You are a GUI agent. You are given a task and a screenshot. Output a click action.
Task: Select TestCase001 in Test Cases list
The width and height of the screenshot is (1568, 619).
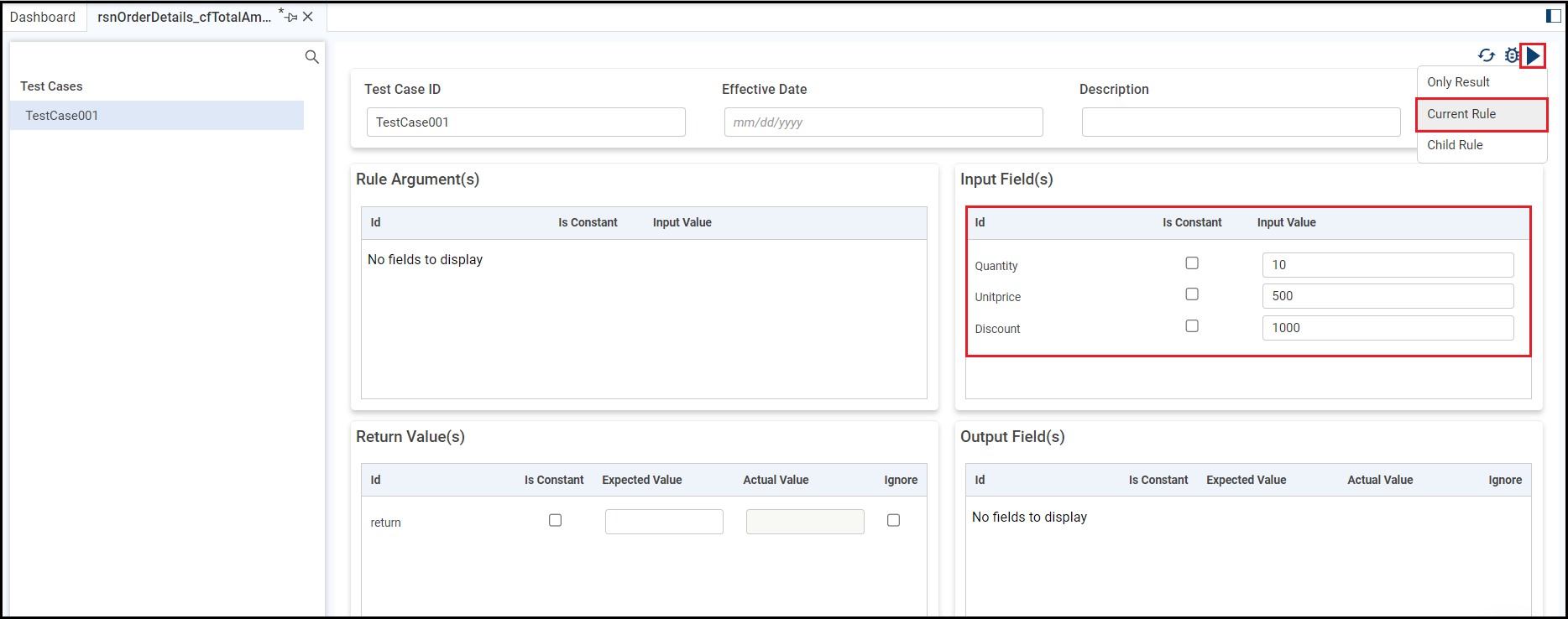62,116
